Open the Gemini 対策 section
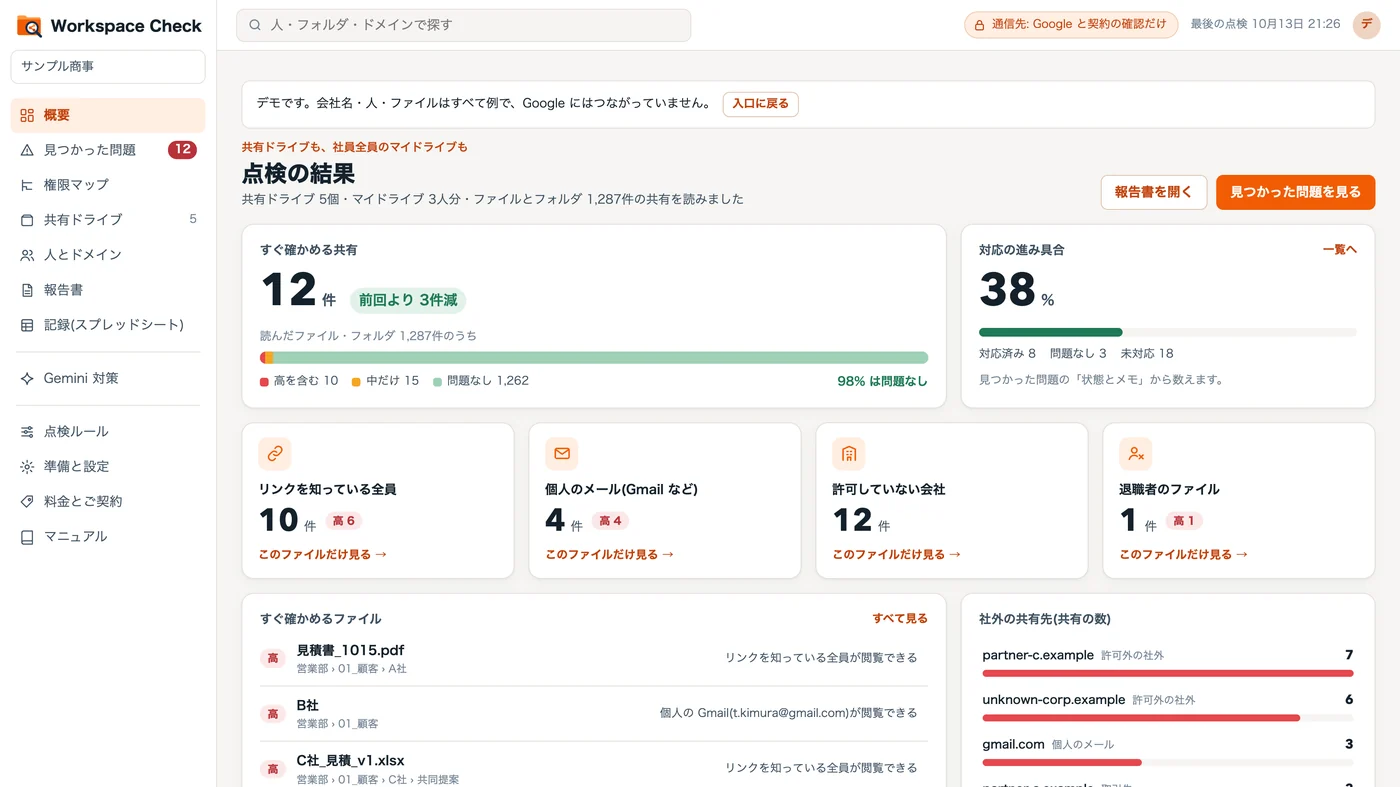Image resolution: width=1400 pixels, height=787 pixels. point(108,379)
